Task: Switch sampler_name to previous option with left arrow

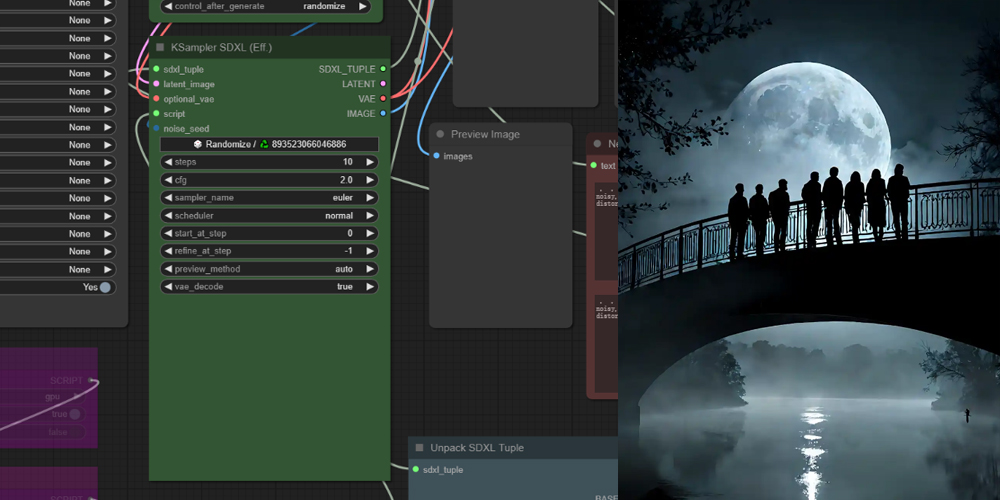Action: coord(168,198)
